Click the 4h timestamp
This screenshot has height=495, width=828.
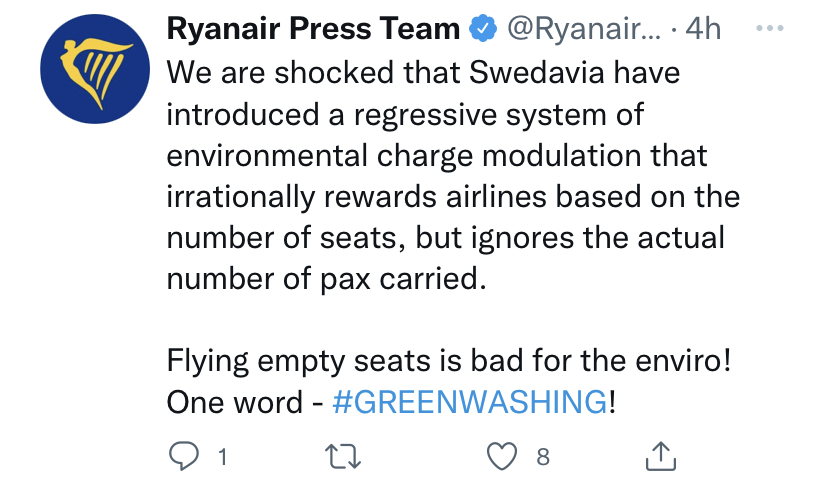(x=702, y=31)
